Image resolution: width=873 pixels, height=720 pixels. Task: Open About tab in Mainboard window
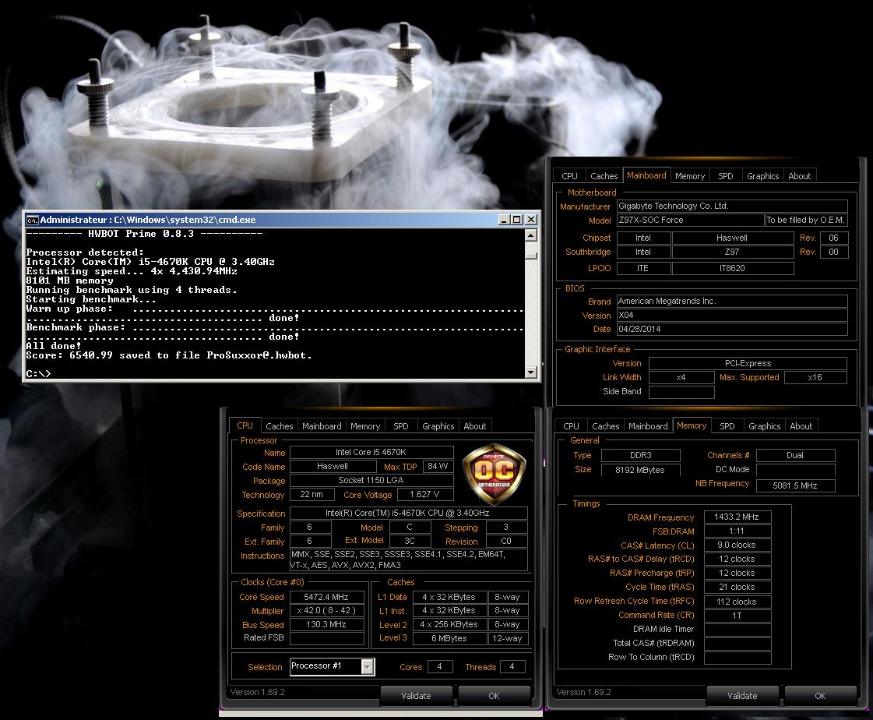pyautogui.click(x=800, y=176)
